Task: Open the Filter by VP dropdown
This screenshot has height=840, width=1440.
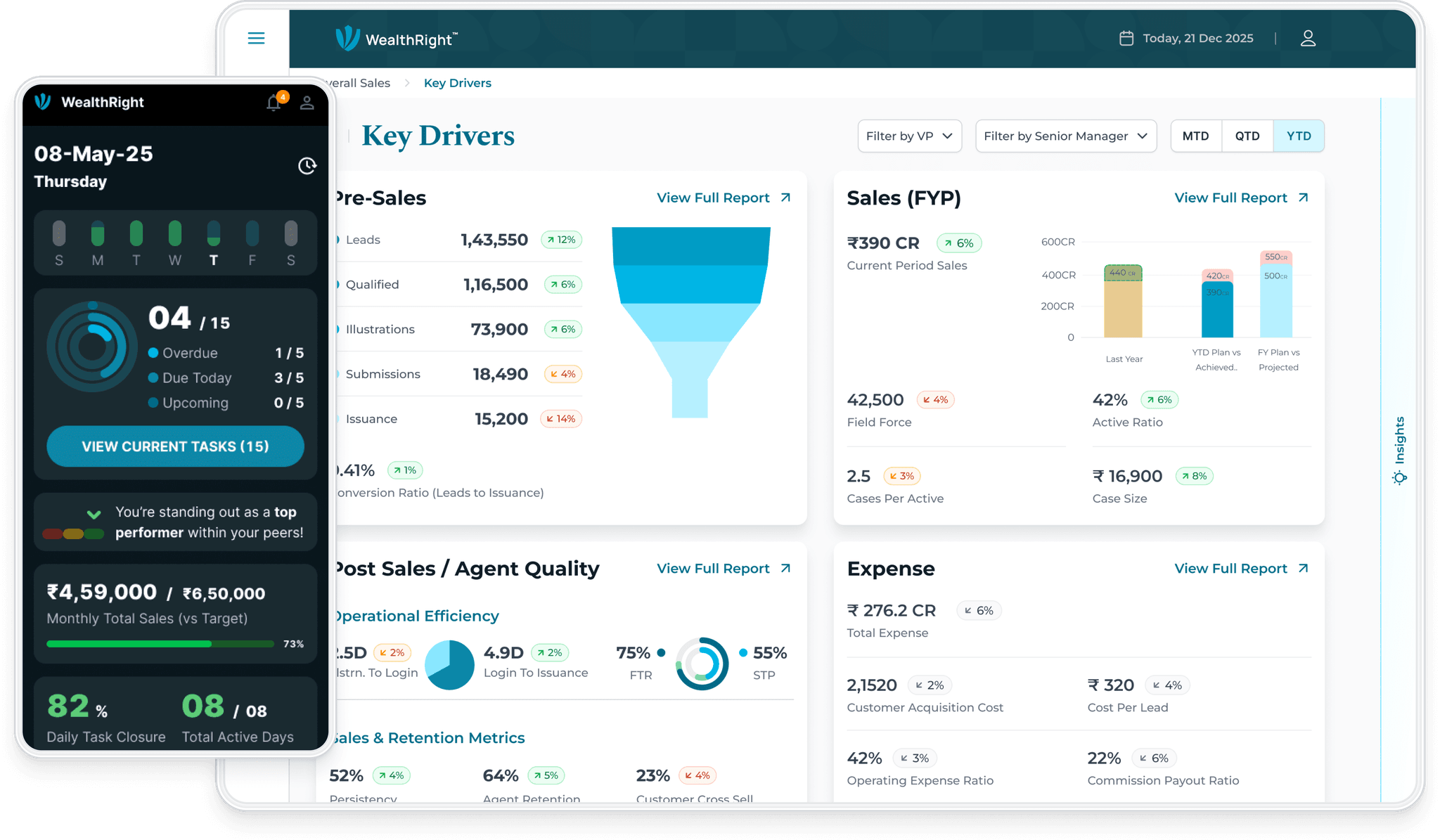Action: [x=909, y=136]
